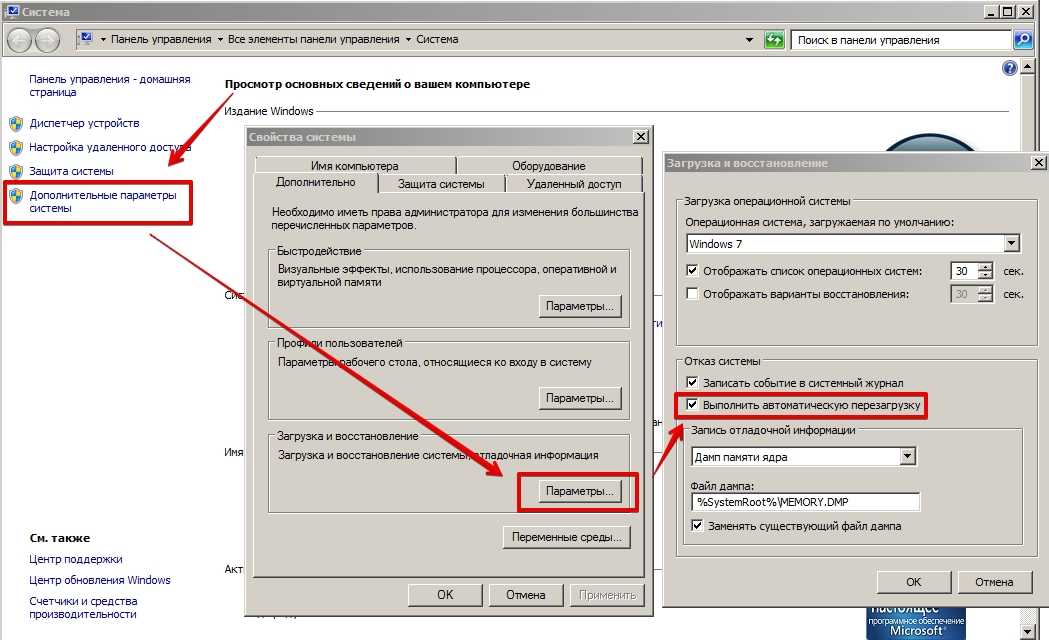Switch to the Защита системы tab

click(440, 184)
